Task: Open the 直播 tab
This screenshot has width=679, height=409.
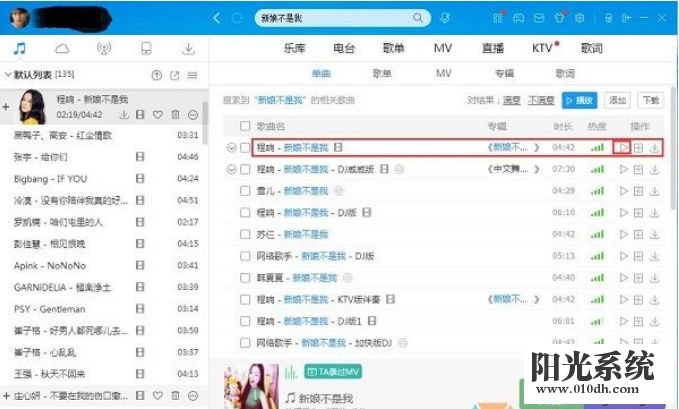Action: coord(493,48)
